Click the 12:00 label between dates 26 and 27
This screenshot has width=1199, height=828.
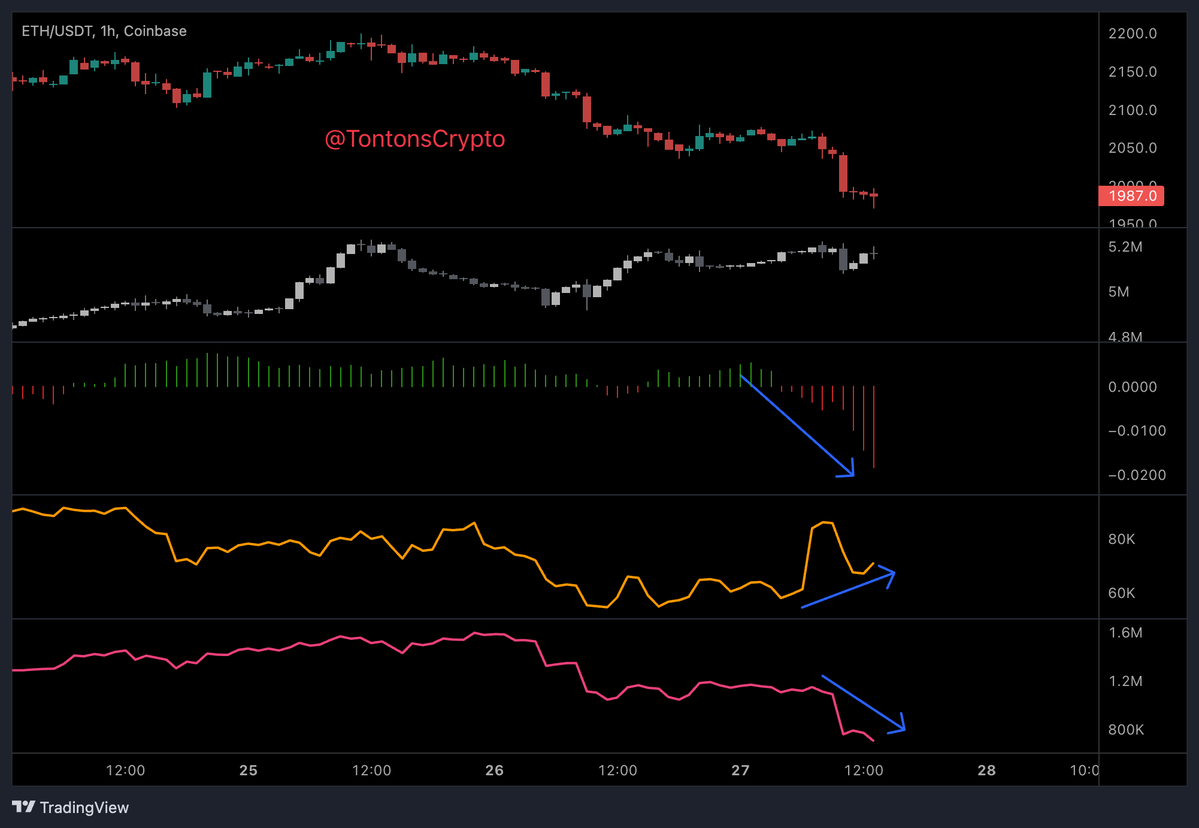(x=618, y=770)
